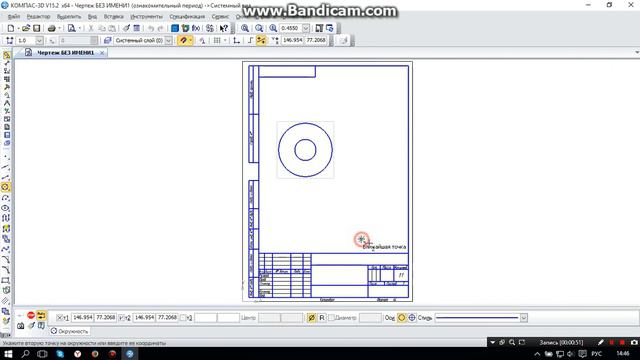The image size is (640, 360).
Task: Select the Chamfer tool in left toolbar
Action: (x=6, y=259)
